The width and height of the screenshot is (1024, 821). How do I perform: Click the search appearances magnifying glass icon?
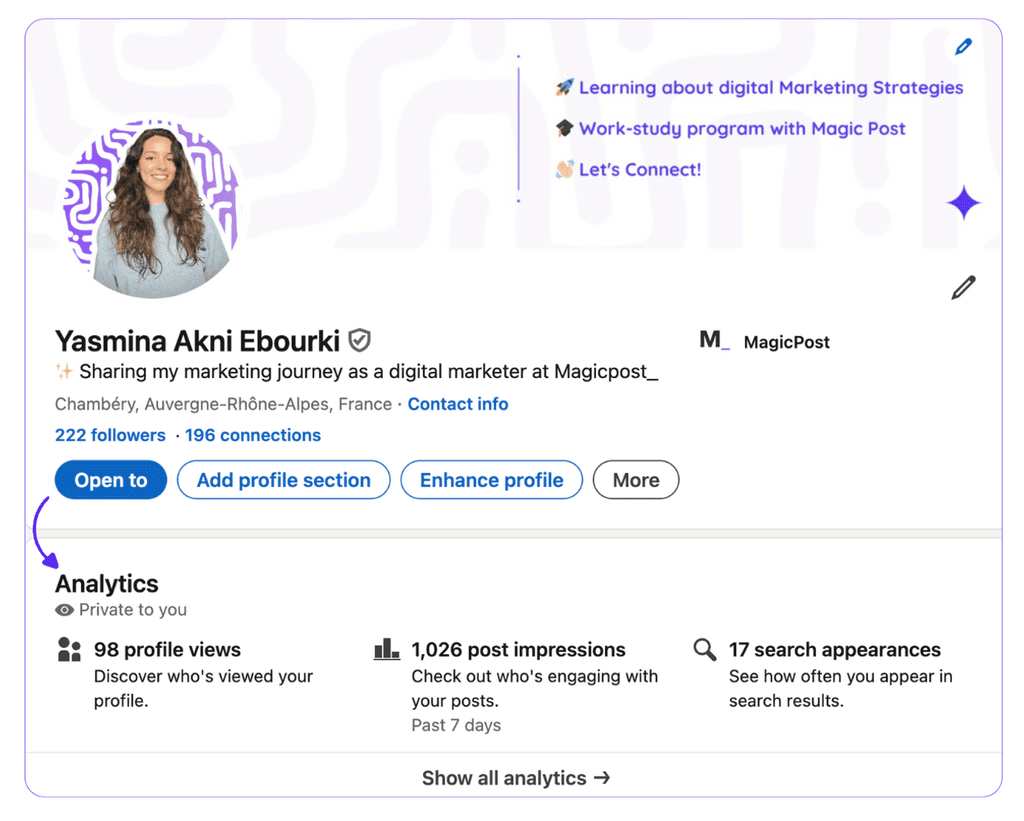click(704, 649)
